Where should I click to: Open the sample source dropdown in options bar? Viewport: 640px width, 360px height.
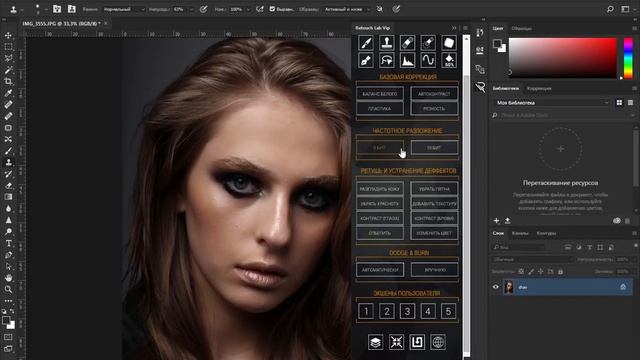pos(347,9)
